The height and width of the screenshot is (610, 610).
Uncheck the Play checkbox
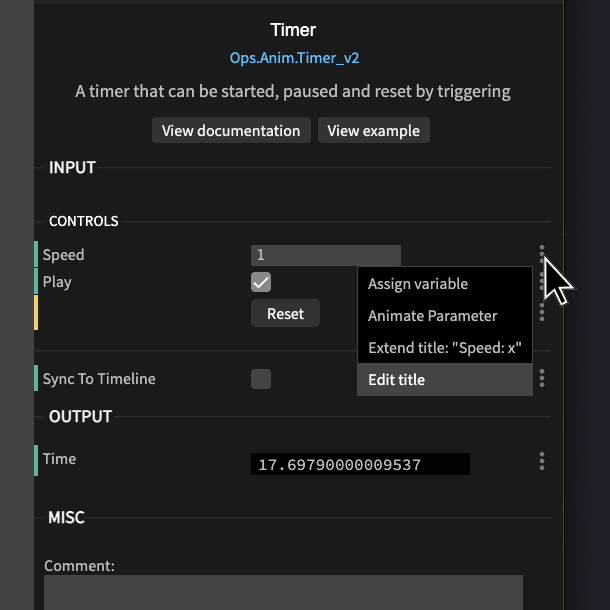(261, 282)
